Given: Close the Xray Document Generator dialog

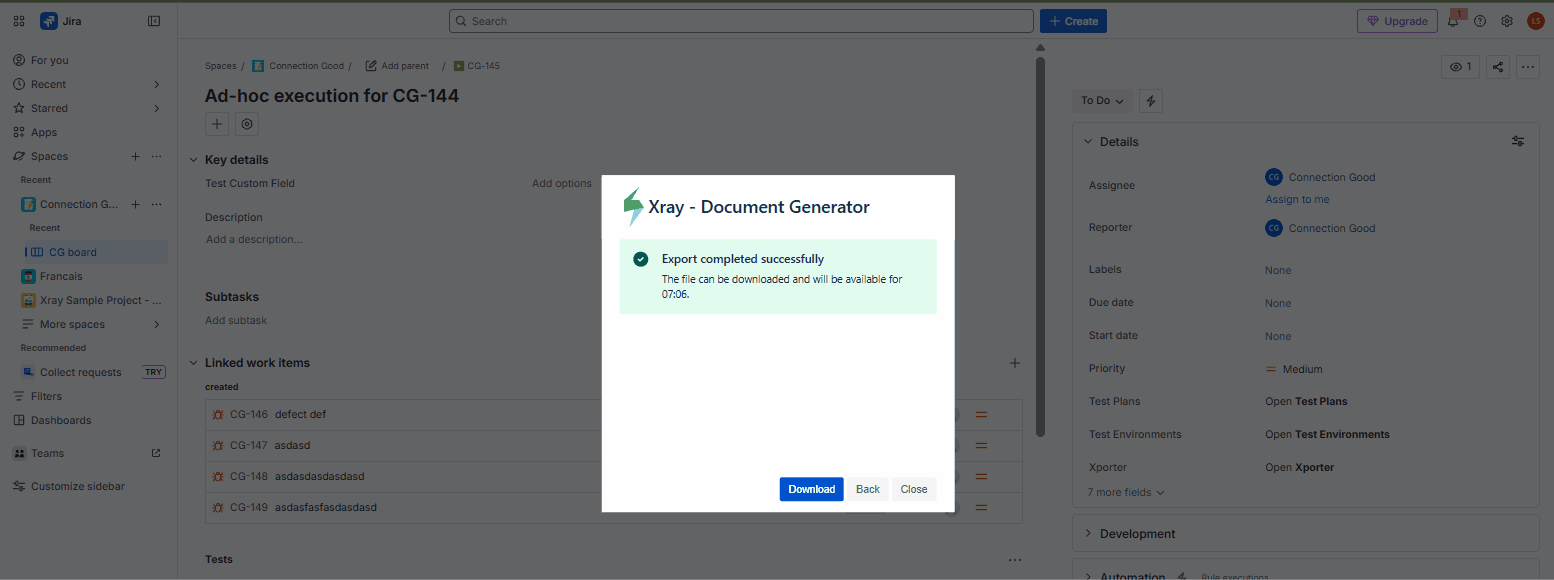Looking at the screenshot, I should pyautogui.click(x=913, y=489).
